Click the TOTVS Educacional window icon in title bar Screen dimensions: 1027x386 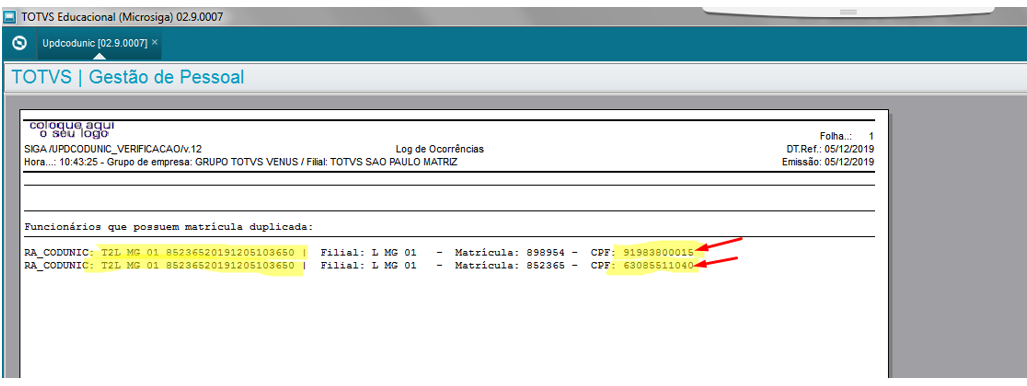point(10,17)
